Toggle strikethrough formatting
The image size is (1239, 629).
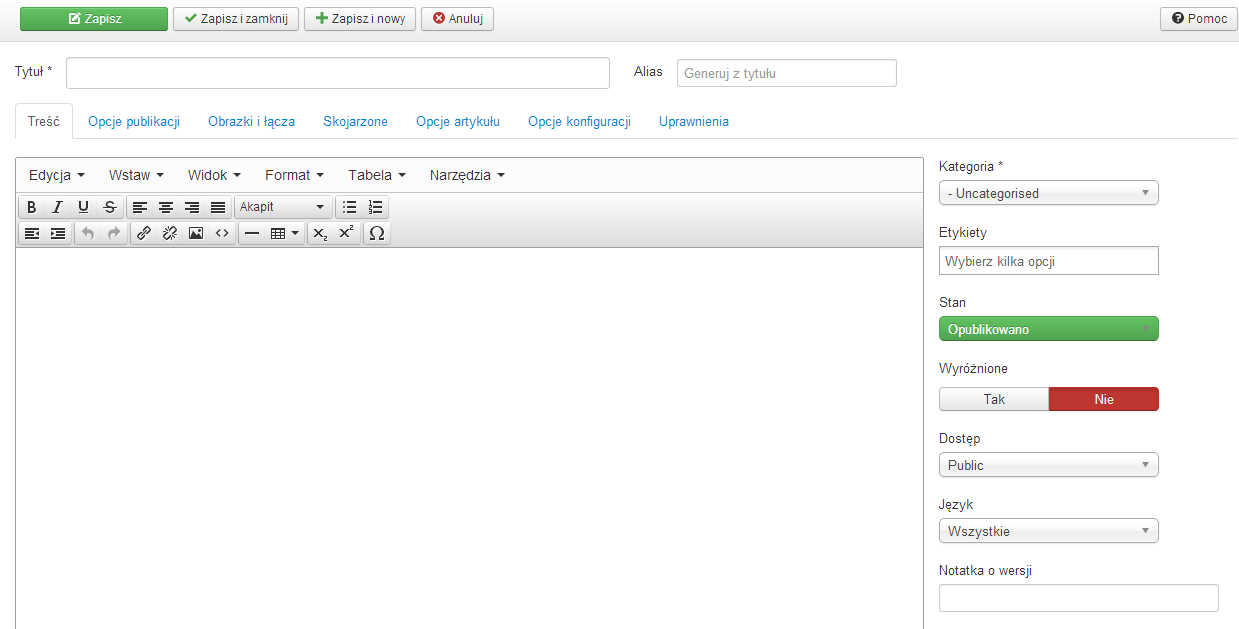point(110,208)
